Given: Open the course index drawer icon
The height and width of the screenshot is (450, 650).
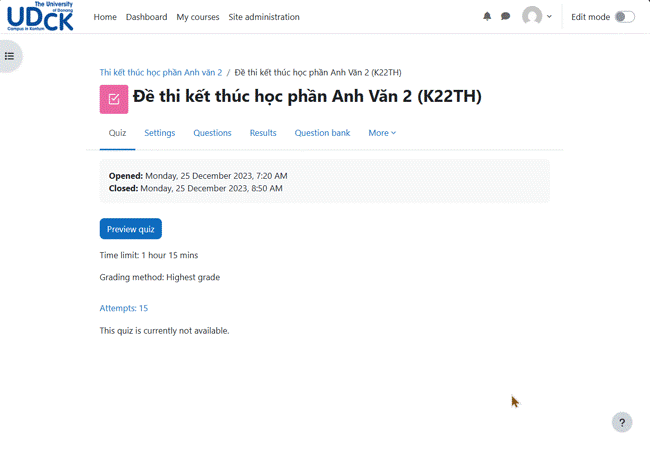Looking at the screenshot, I should click(10, 56).
